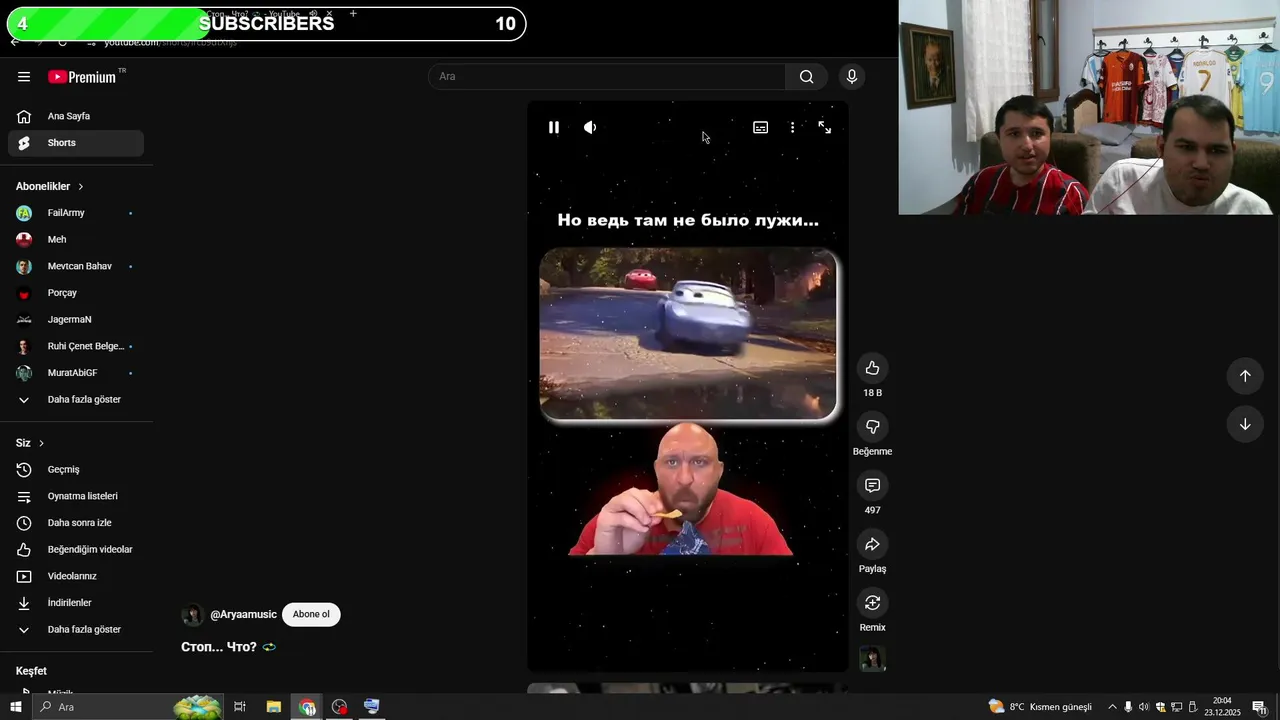This screenshot has height=720, width=1280.
Task: Select the Shorts sidebar item
Action: click(x=76, y=143)
